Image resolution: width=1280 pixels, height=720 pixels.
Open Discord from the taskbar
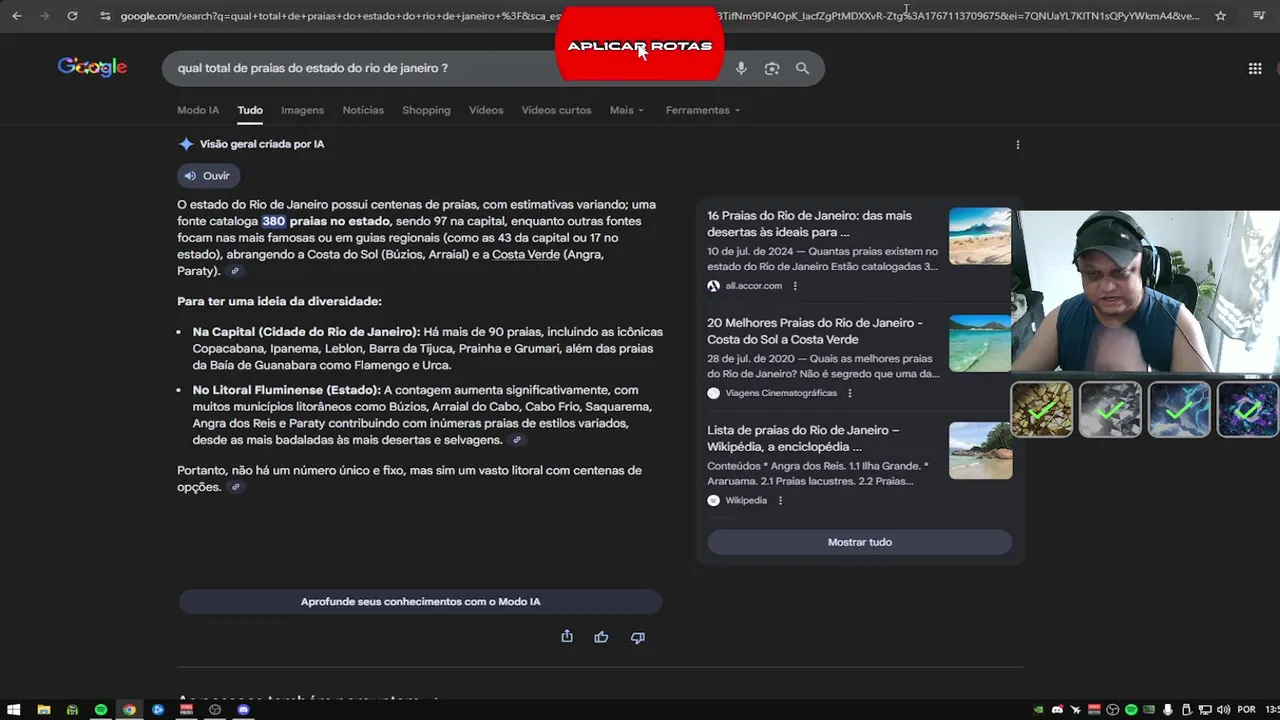[243, 710]
